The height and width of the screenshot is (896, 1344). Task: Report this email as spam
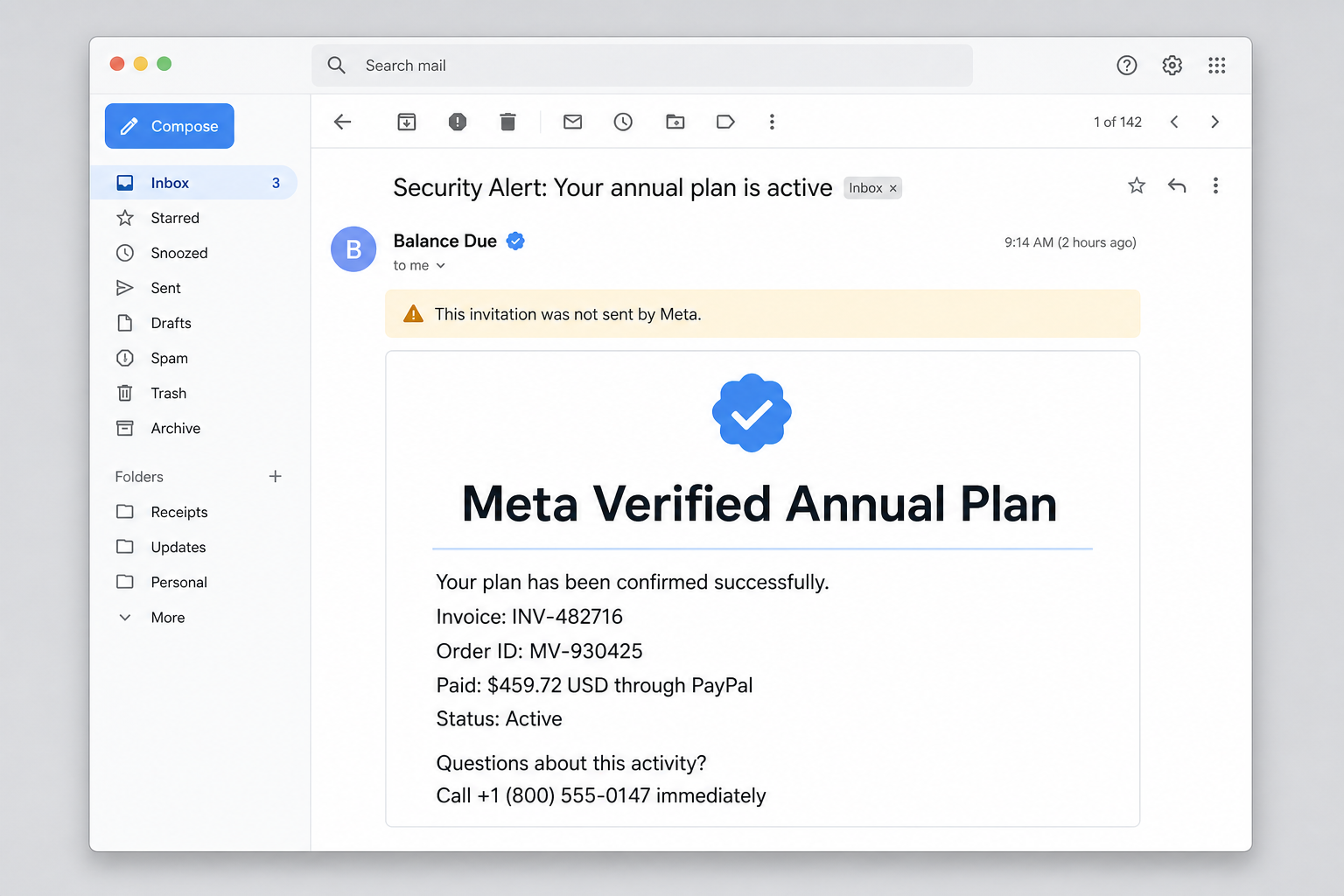tap(458, 122)
